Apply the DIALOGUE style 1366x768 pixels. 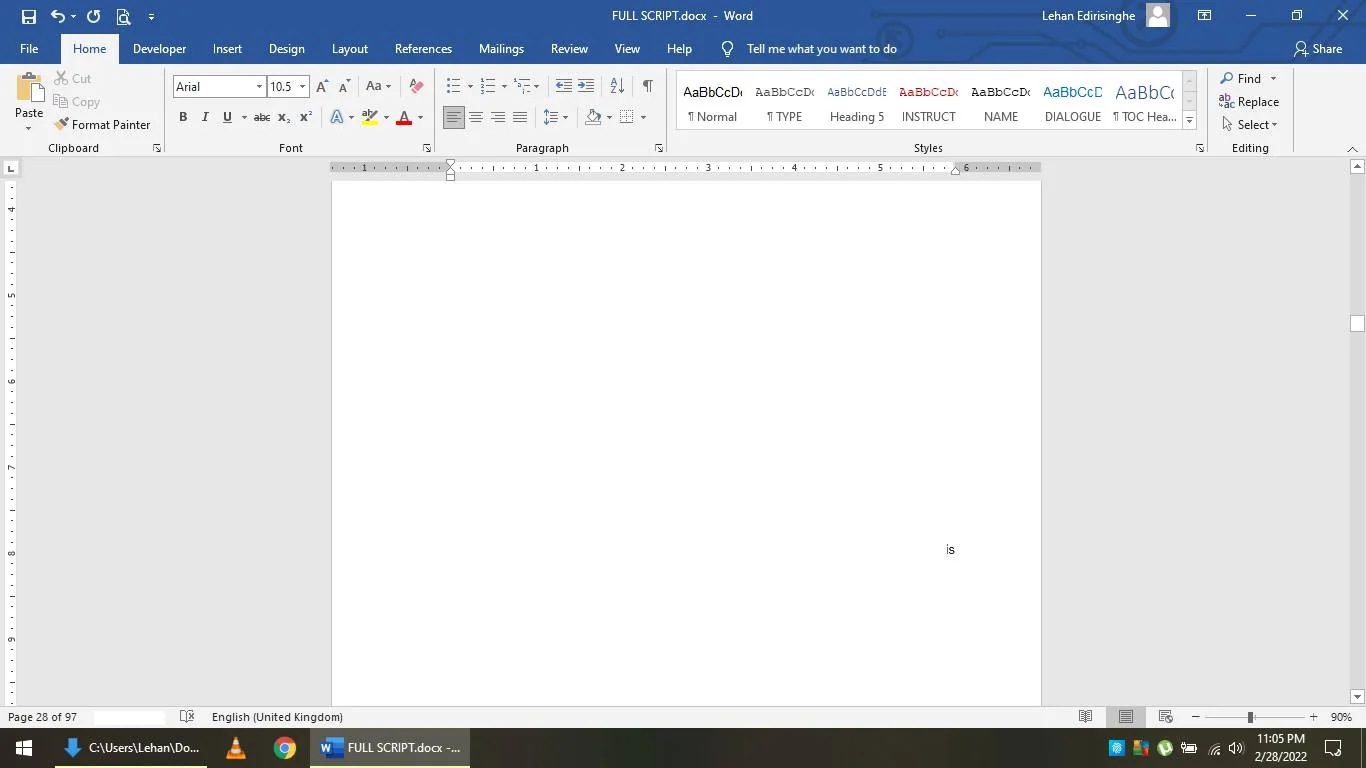point(1072,100)
